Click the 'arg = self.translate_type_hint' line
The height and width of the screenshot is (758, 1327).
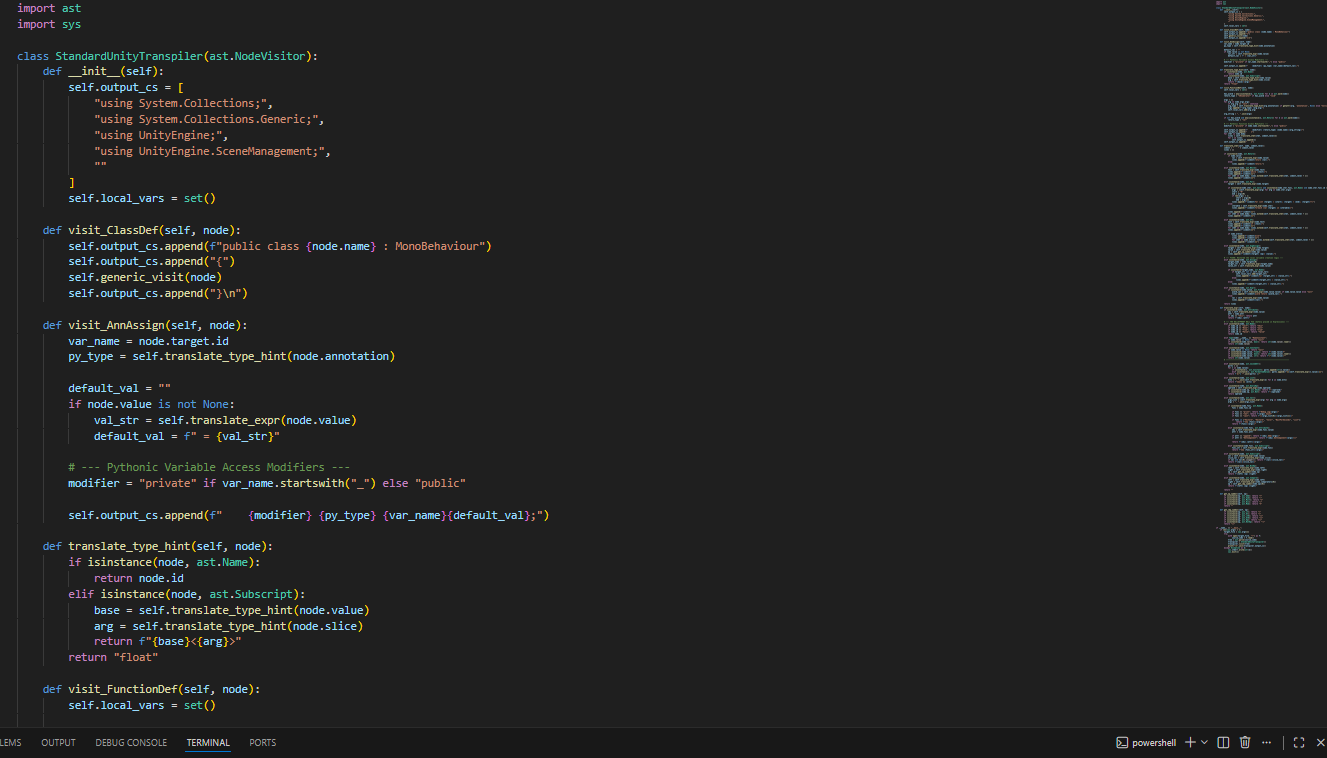(228, 626)
